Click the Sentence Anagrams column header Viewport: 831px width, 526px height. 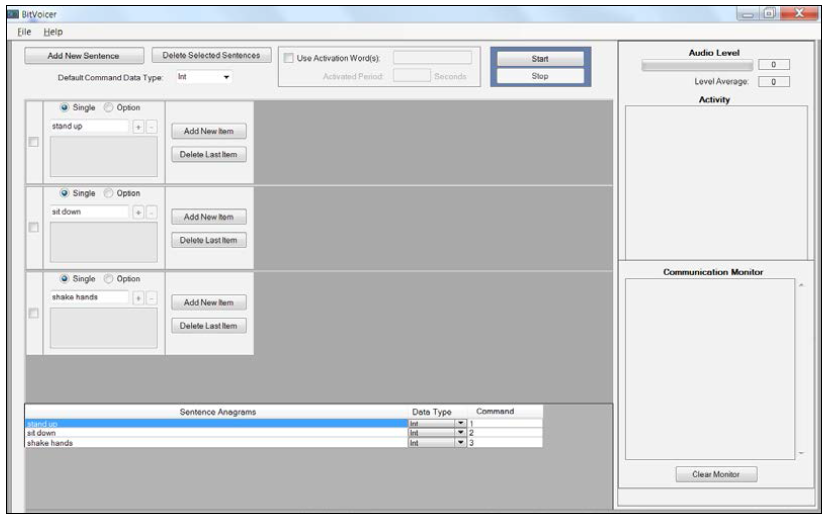pyautogui.click(x=217, y=412)
